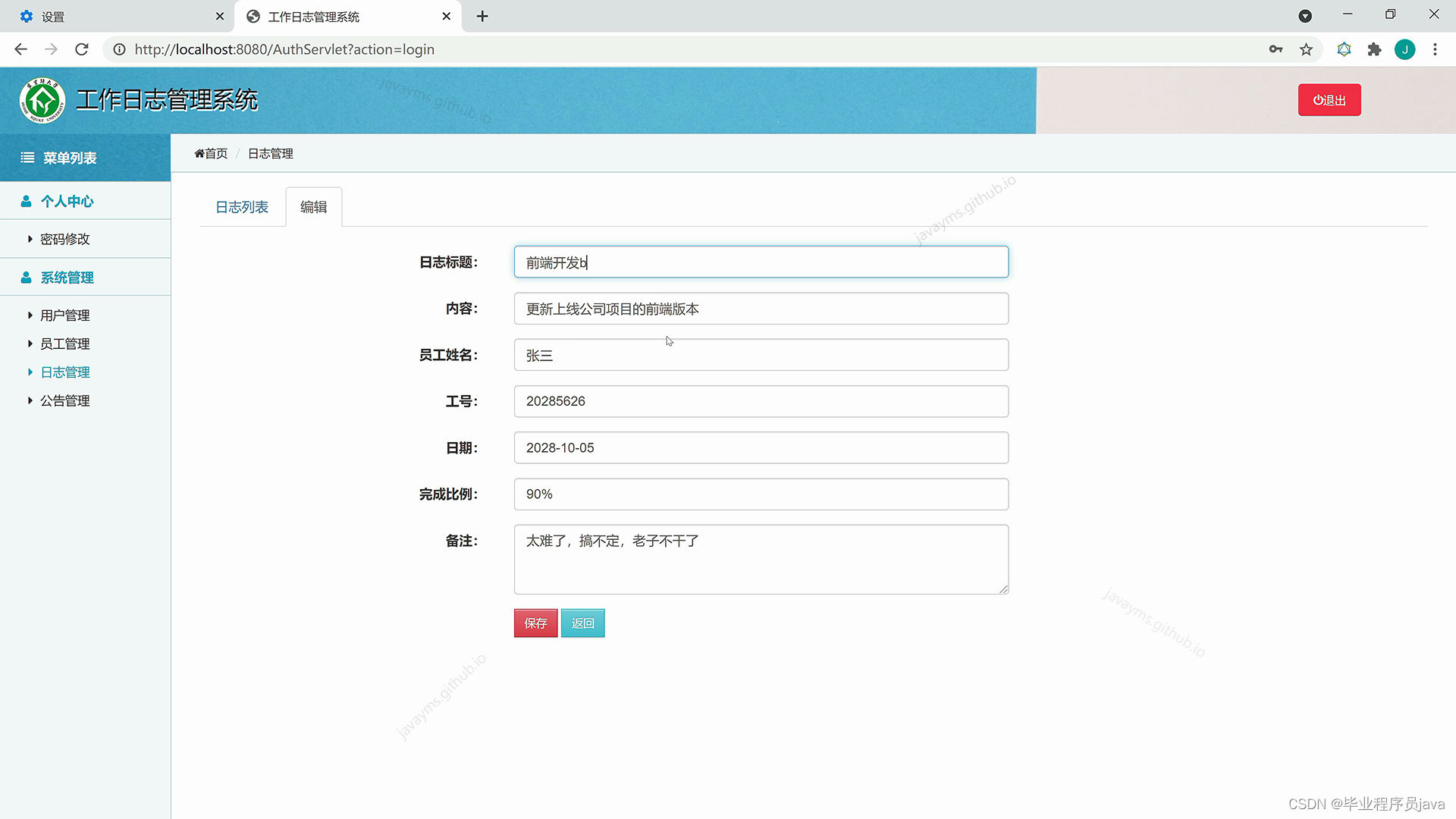
Task: Switch to 日志列表 tab
Action: [242, 207]
